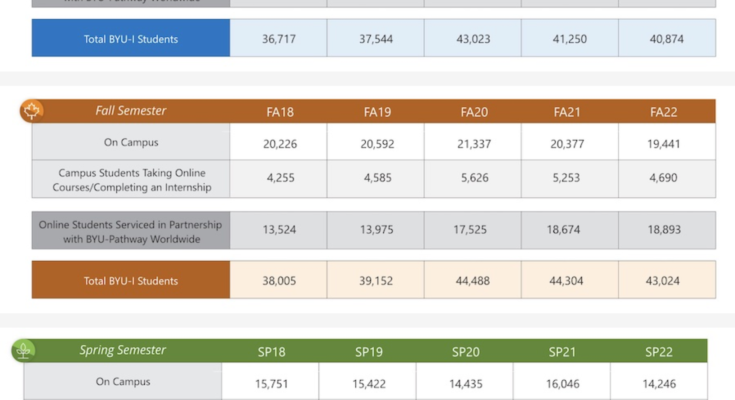Select the Spring Semester header label

tap(123, 351)
